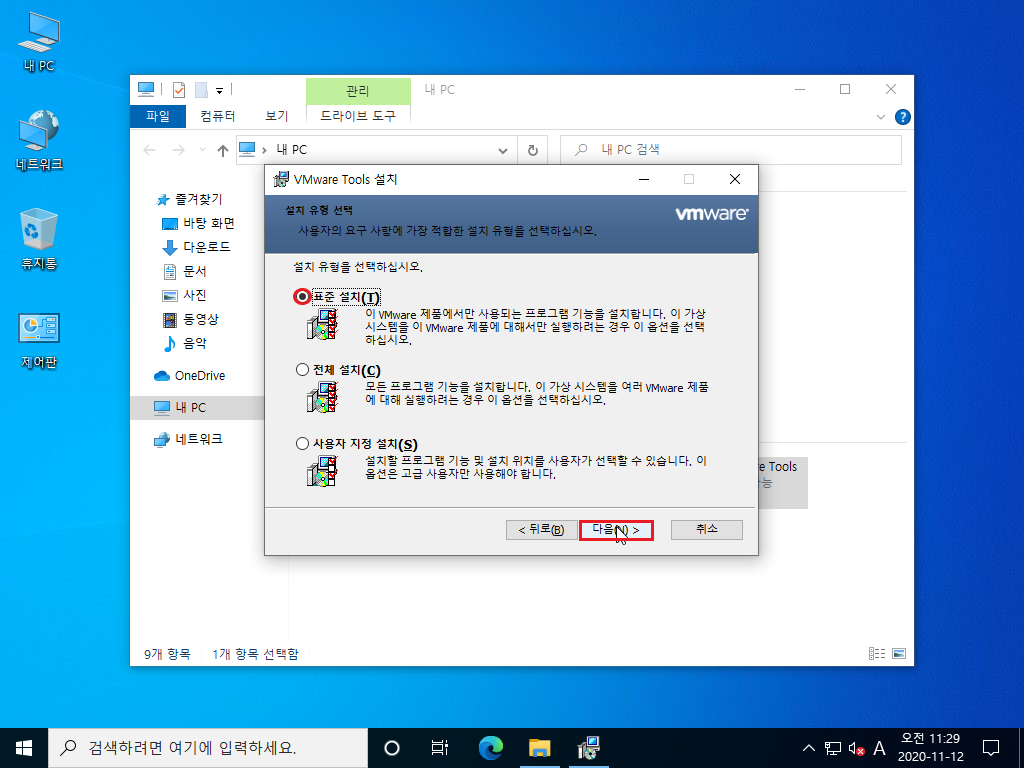Screen dimensions: 1024x768
Task: Select 즐겨찾기 in navigation pane
Action: click(190, 199)
